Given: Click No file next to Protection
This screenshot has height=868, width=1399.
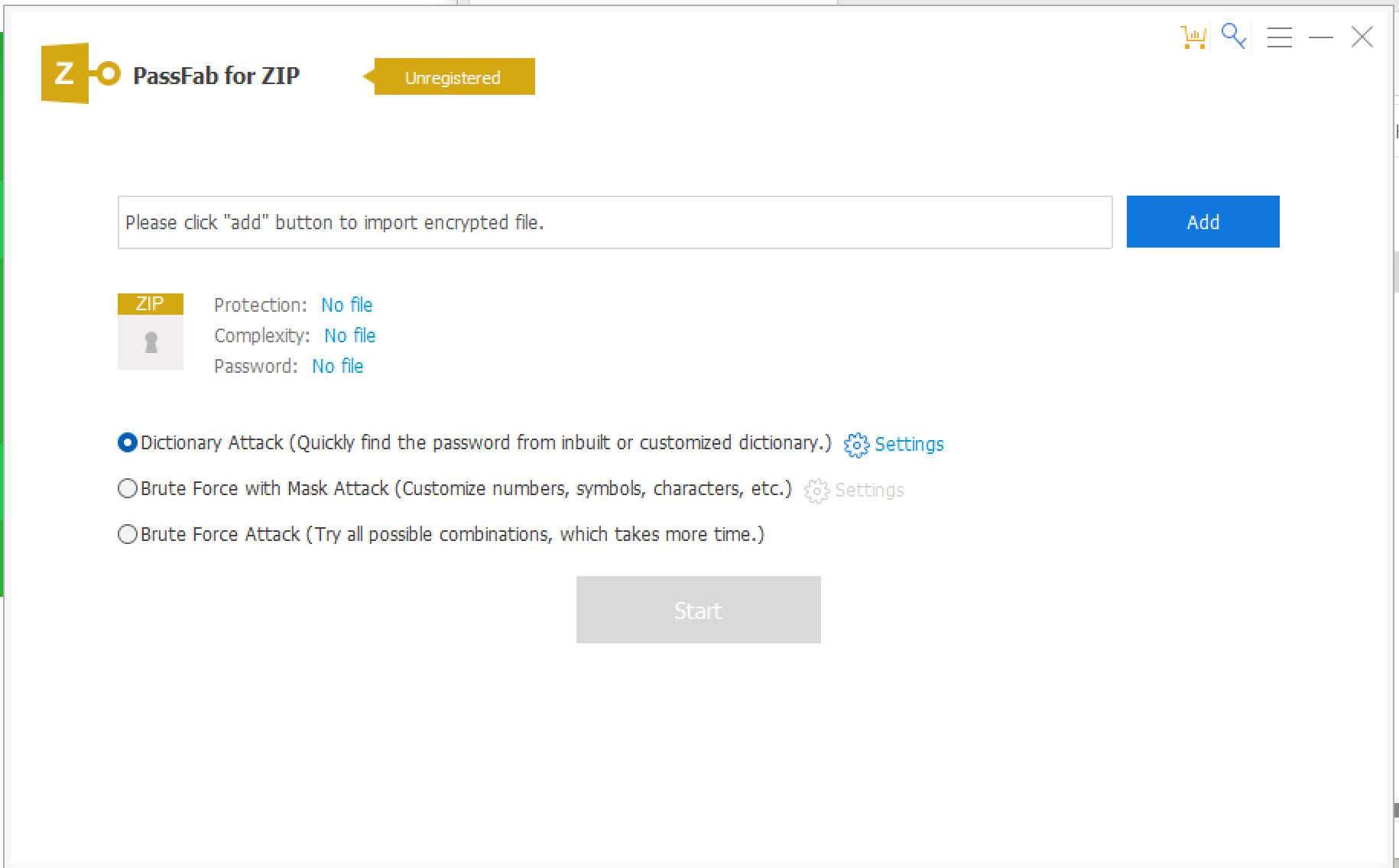Looking at the screenshot, I should pos(346,305).
